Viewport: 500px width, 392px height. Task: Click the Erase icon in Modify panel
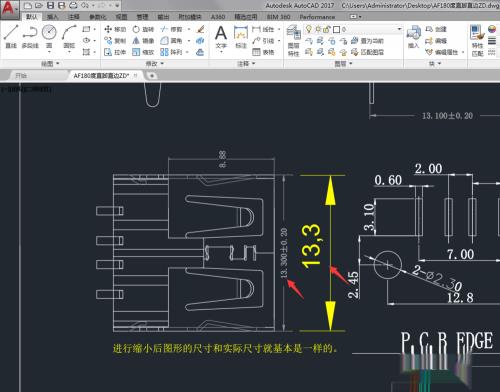pos(200,29)
